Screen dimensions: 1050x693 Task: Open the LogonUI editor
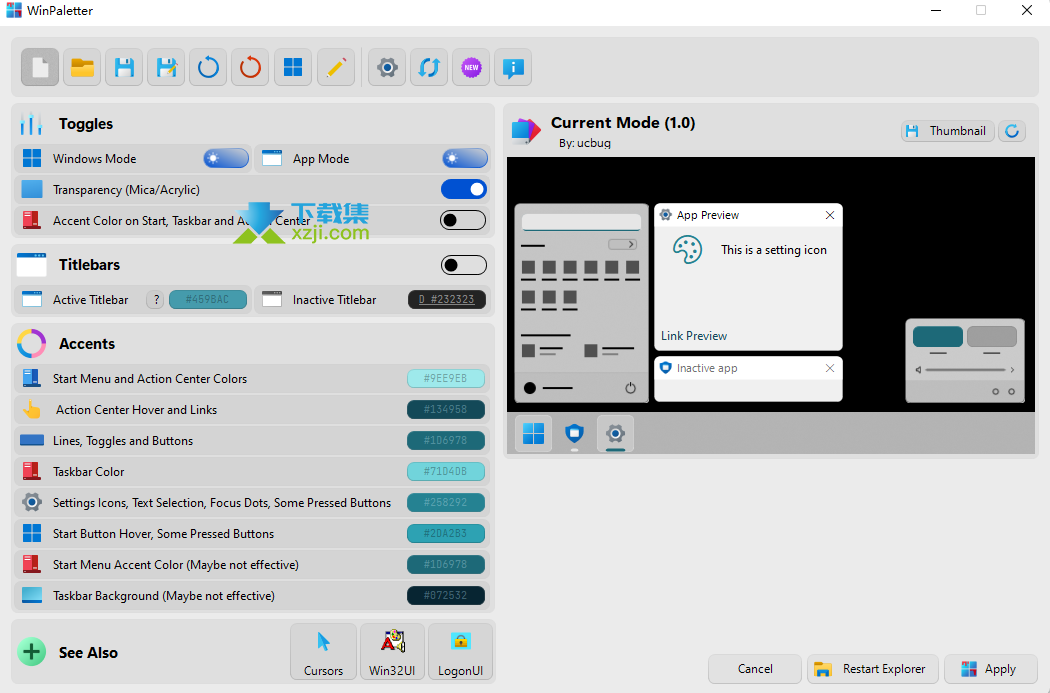pyautogui.click(x=461, y=651)
